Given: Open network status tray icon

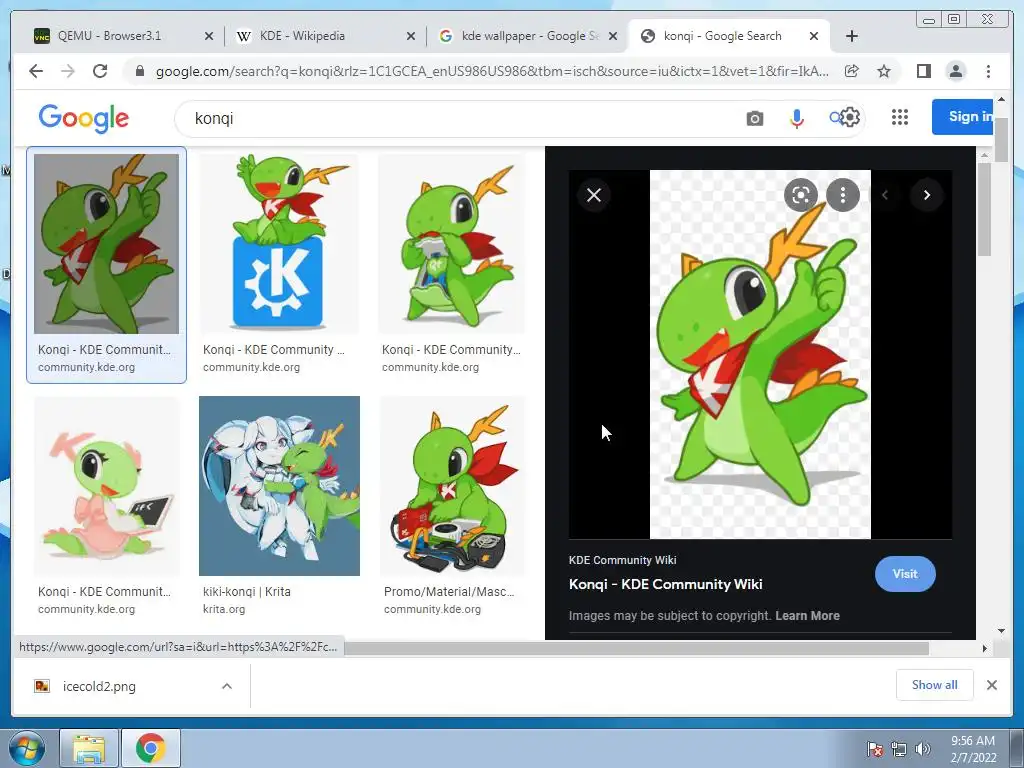Looking at the screenshot, I should coord(899,749).
